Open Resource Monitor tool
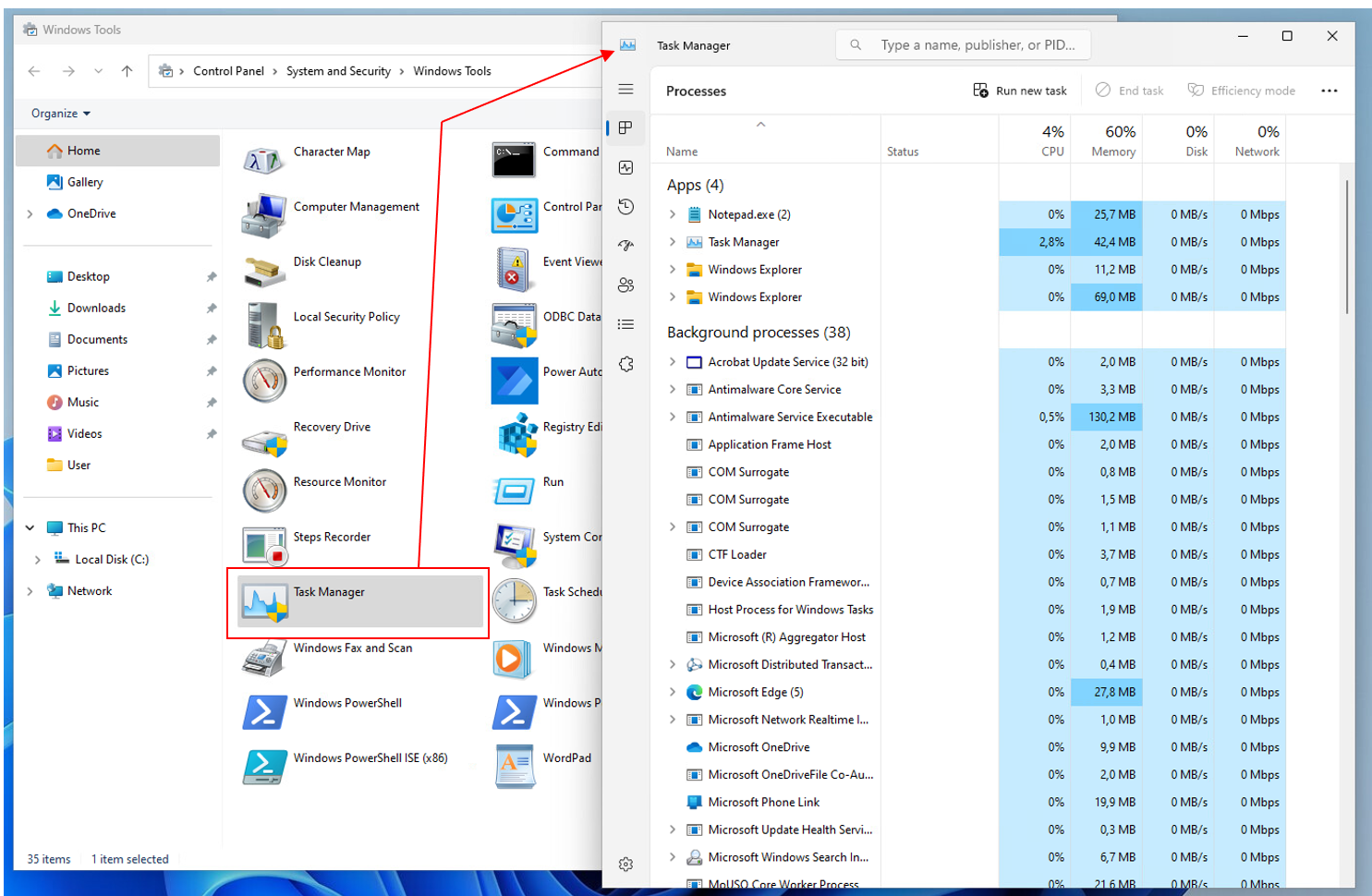This screenshot has height=896, width=1372. click(x=339, y=482)
